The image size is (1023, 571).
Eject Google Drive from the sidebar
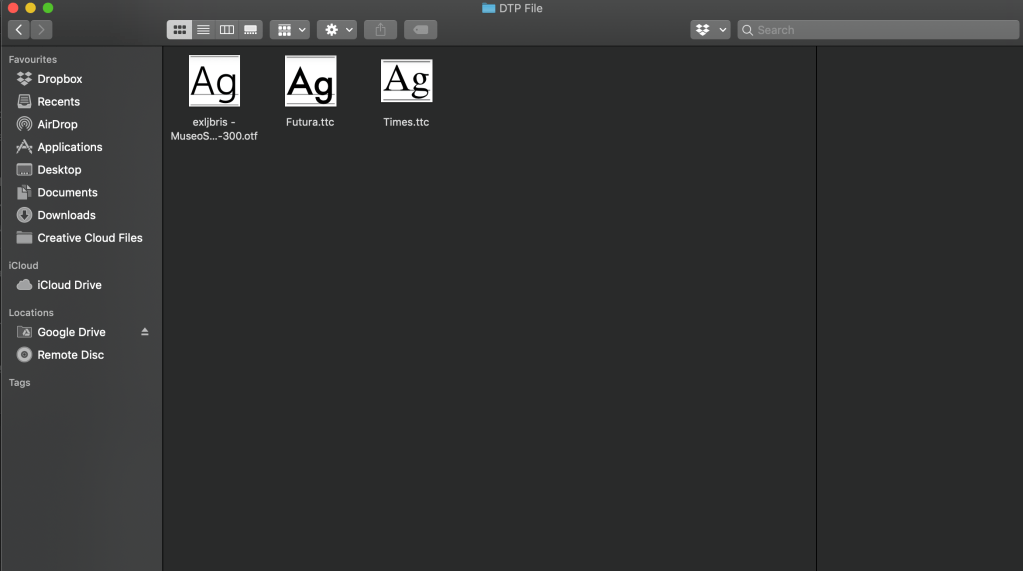pos(144,332)
